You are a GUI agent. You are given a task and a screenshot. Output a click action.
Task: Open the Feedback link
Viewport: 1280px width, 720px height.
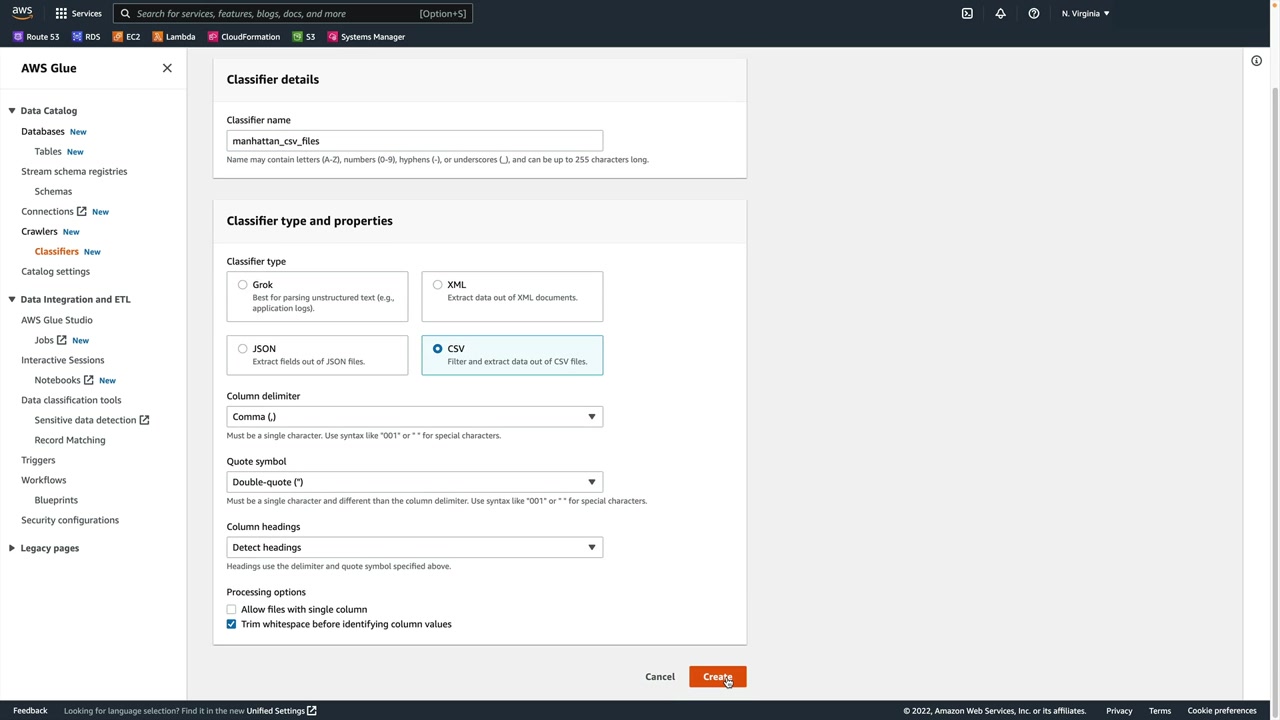pos(30,711)
